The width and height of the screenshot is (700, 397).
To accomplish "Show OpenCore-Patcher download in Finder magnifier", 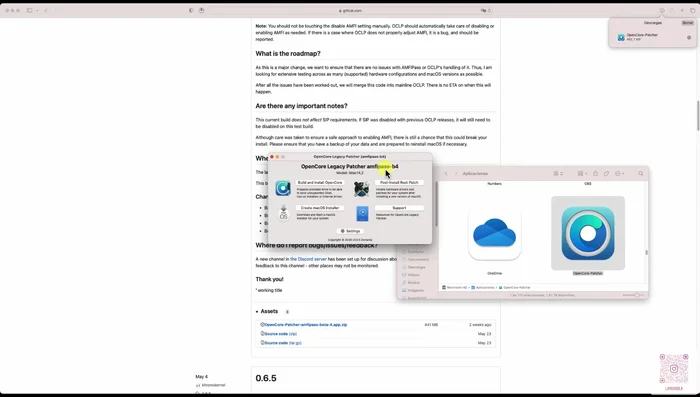I will coord(689,38).
